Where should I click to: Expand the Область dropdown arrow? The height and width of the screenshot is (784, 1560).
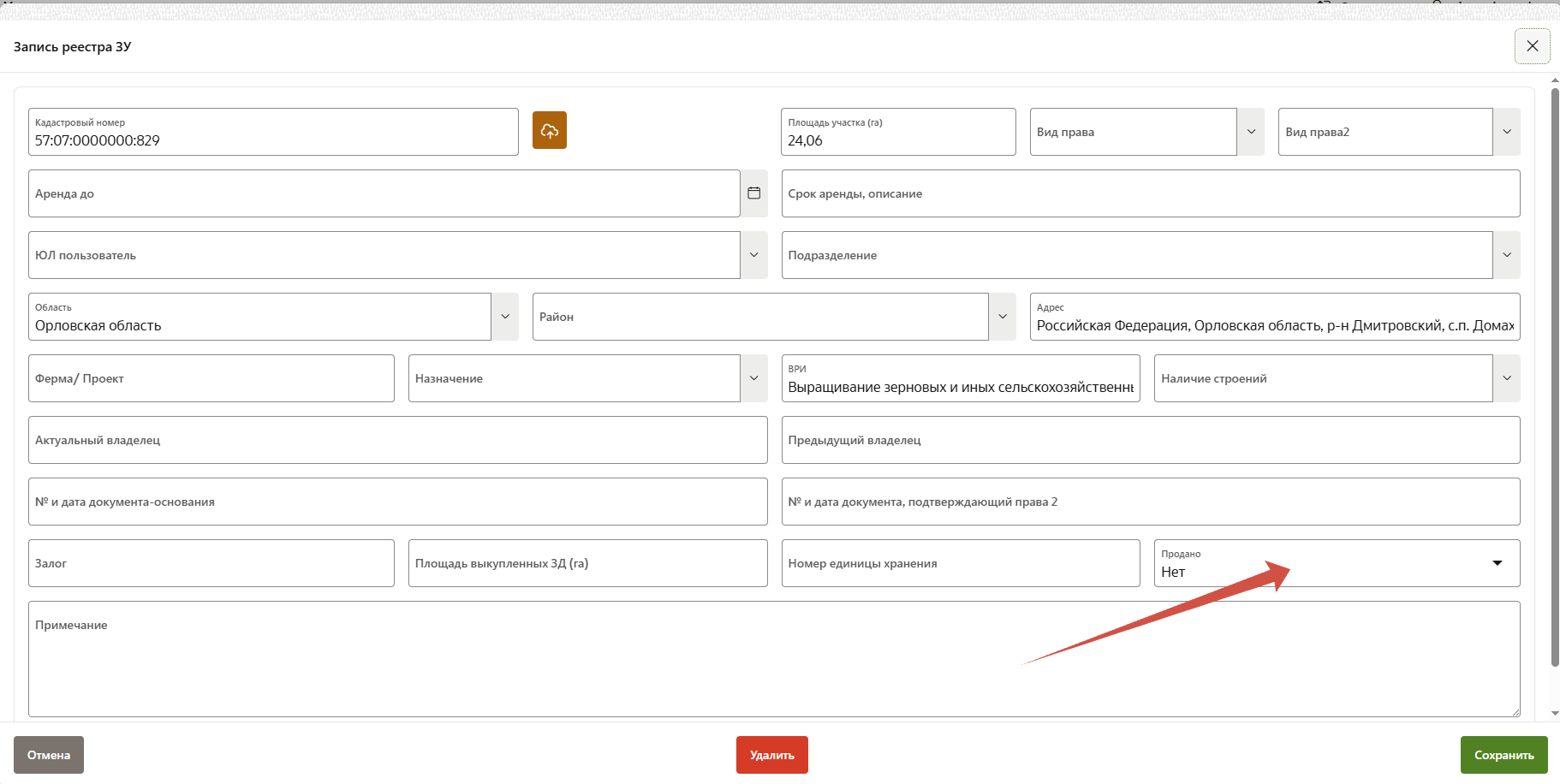point(504,317)
